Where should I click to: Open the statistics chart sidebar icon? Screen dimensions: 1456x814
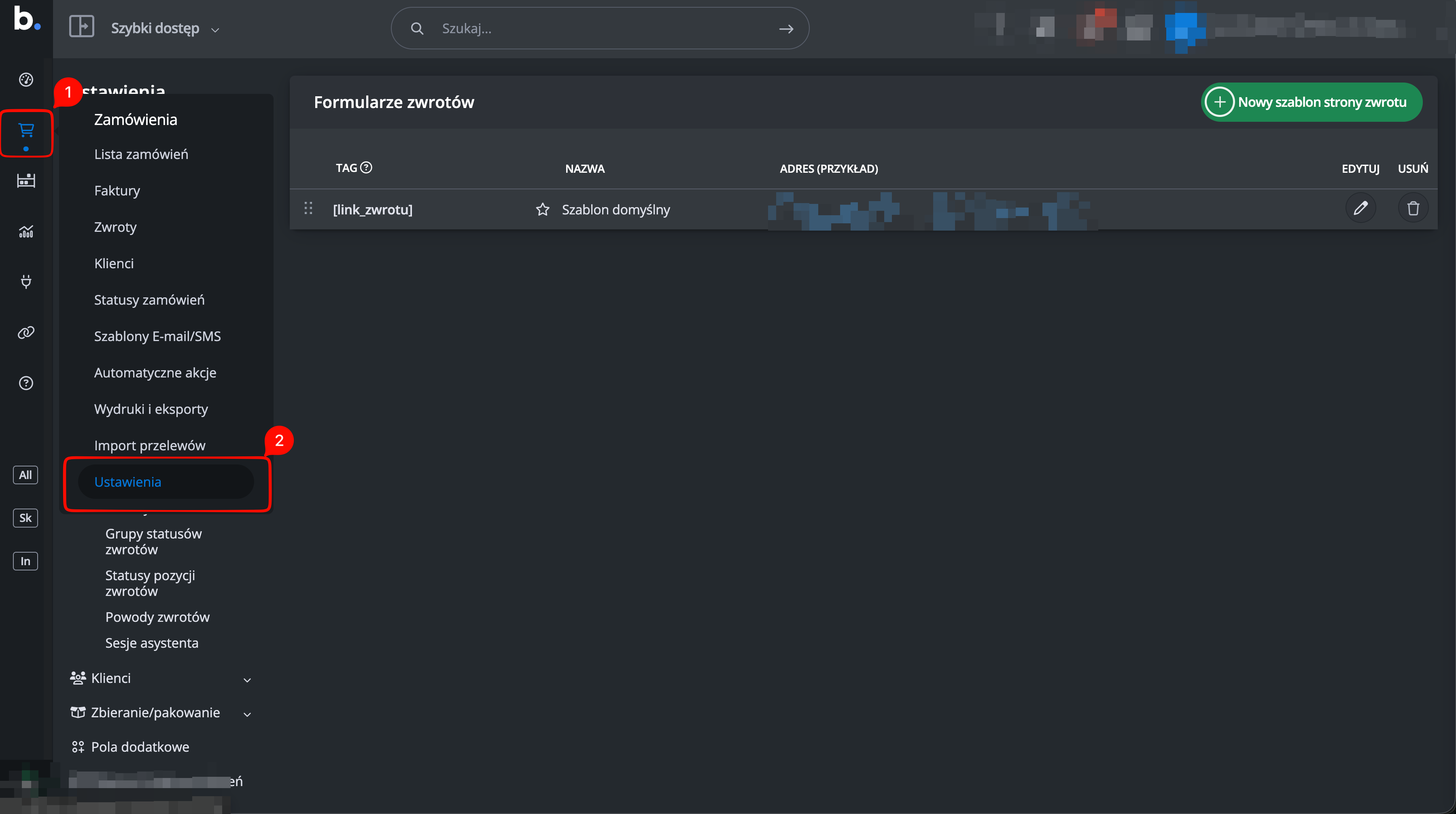pyautogui.click(x=26, y=231)
